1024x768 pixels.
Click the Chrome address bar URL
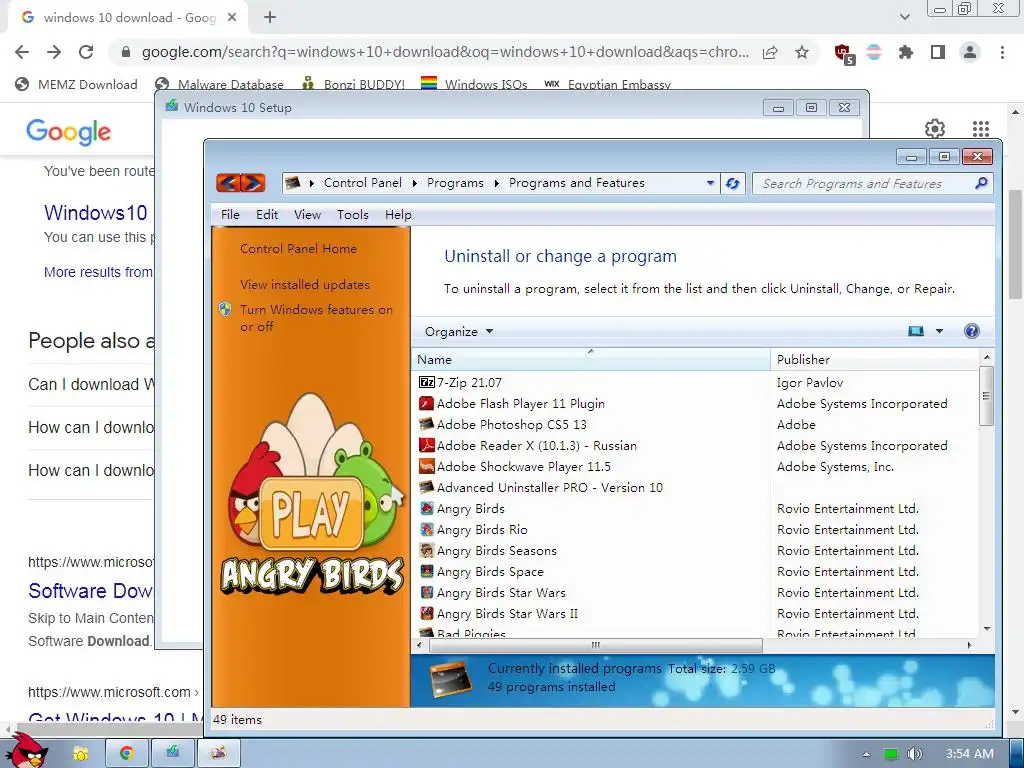pyautogui.click(x=444, y=52)
